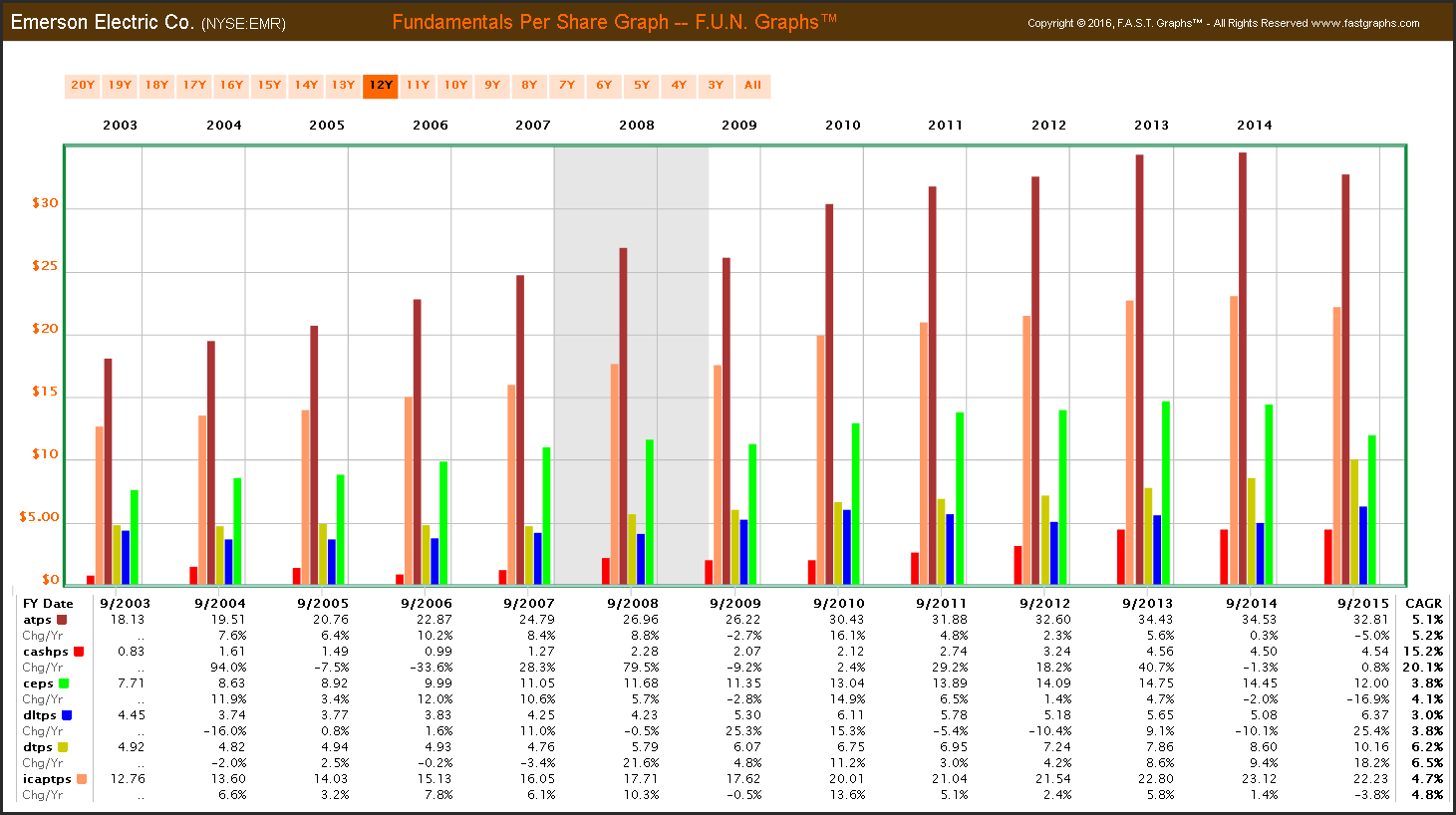This screenshot has height=815, width=1456.
Task: Click the cashps red legend swatch
Action: 79,652
